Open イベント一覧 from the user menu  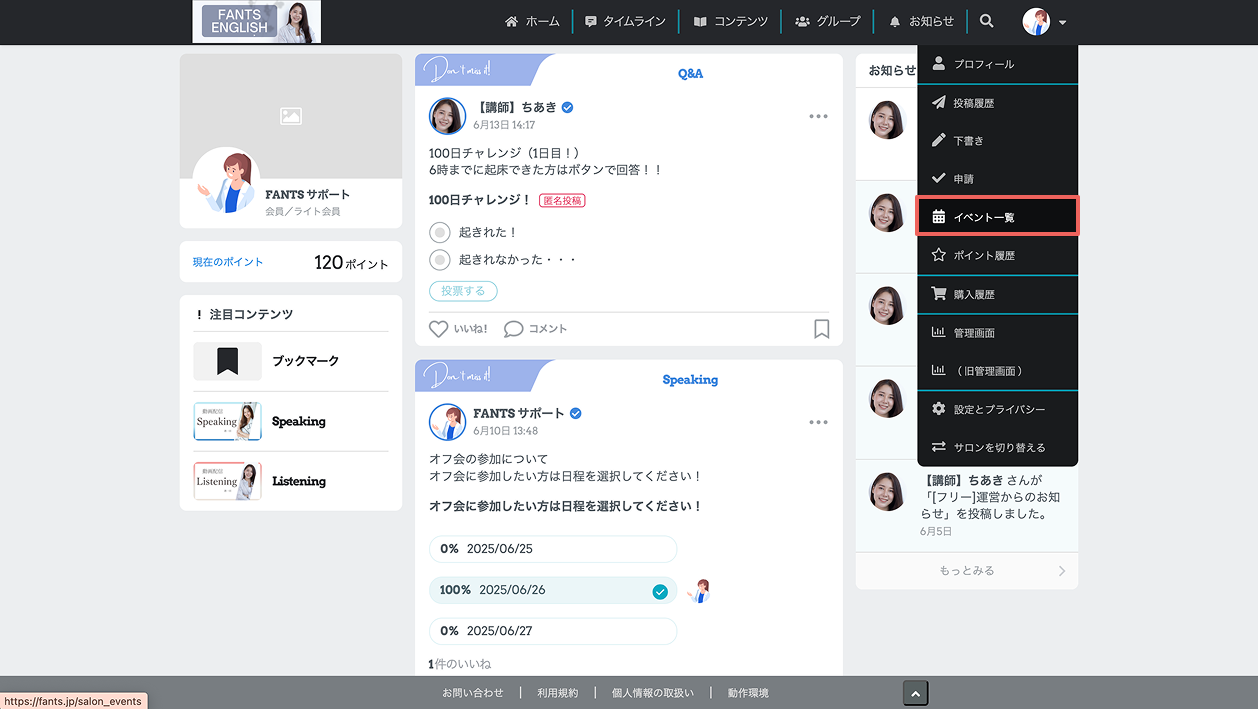[998, 217]
